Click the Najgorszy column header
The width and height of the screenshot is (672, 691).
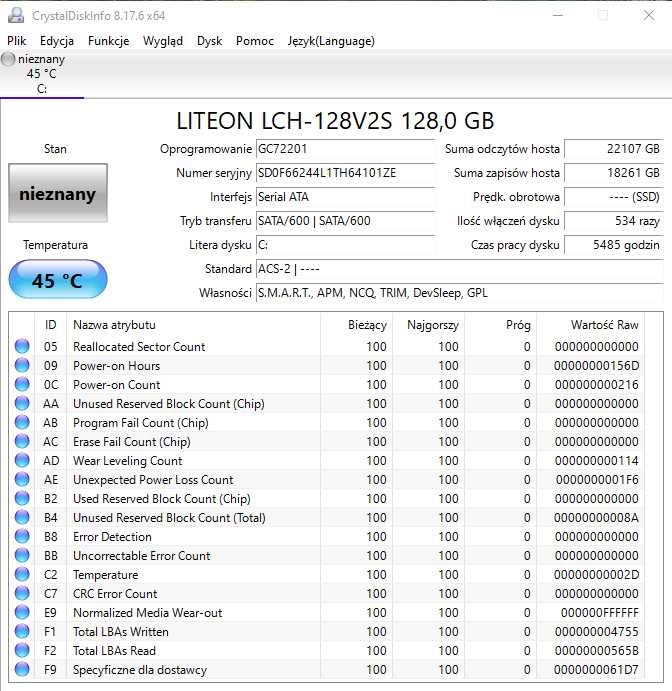[429, 325]
